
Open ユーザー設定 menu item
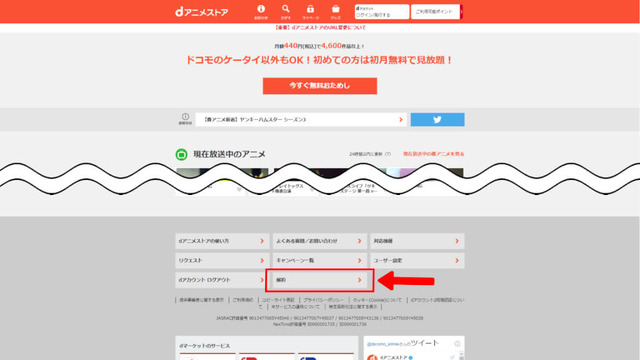(x=417, y=260)
